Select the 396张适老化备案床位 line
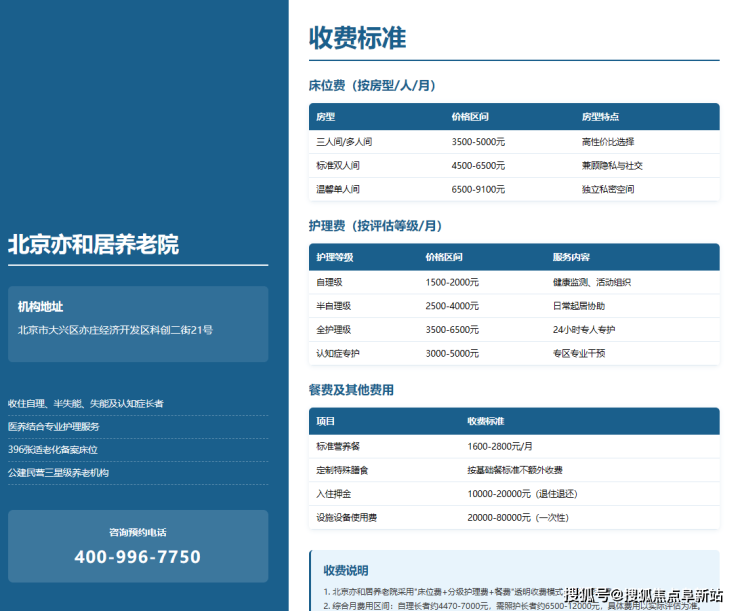The width and height of the screenshot is (740, 611). 53,450
